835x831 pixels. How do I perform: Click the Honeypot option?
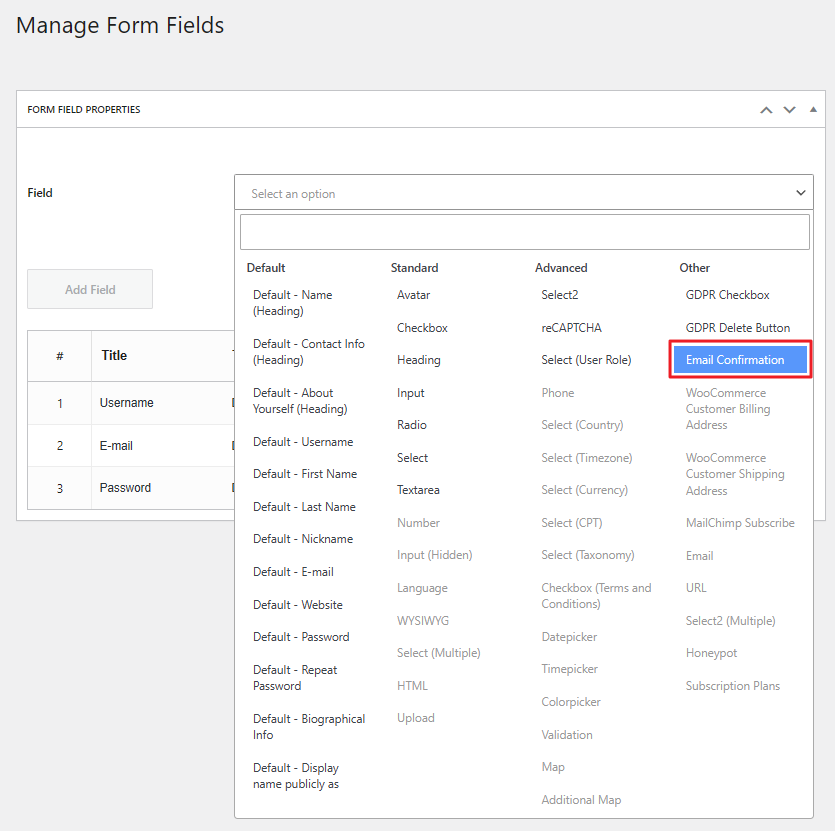pos(711,653)
